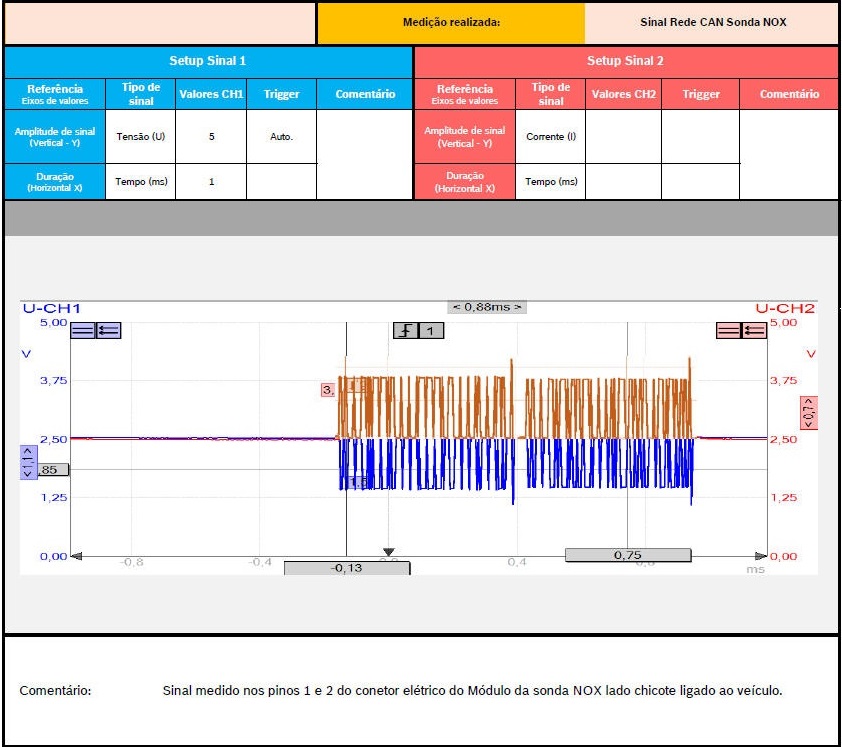Select the 0,75 cursor time label
Viewport: 842px width, 750px height.
[627, 555]
